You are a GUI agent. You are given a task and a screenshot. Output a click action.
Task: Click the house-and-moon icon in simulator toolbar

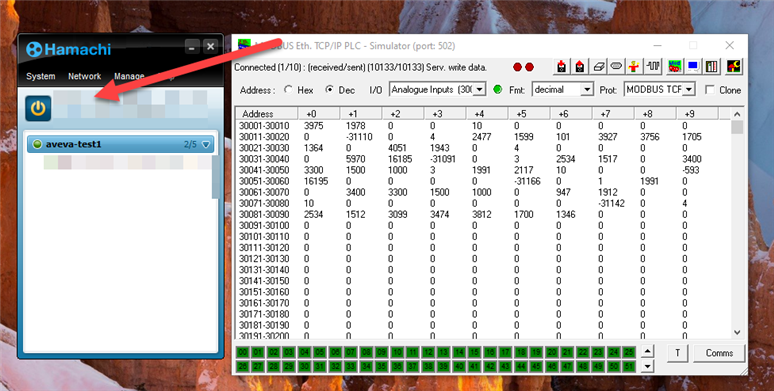pyautogui.click(x=734, y=67)
